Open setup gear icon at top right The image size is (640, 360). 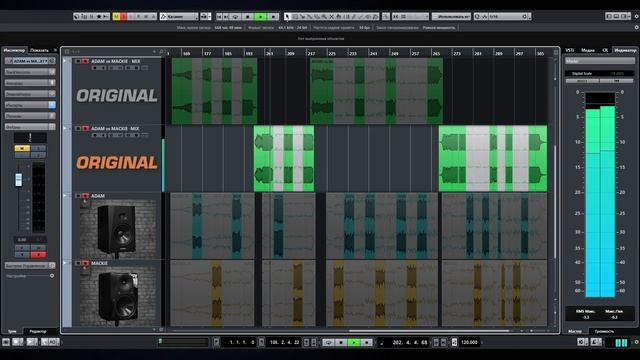636,16
